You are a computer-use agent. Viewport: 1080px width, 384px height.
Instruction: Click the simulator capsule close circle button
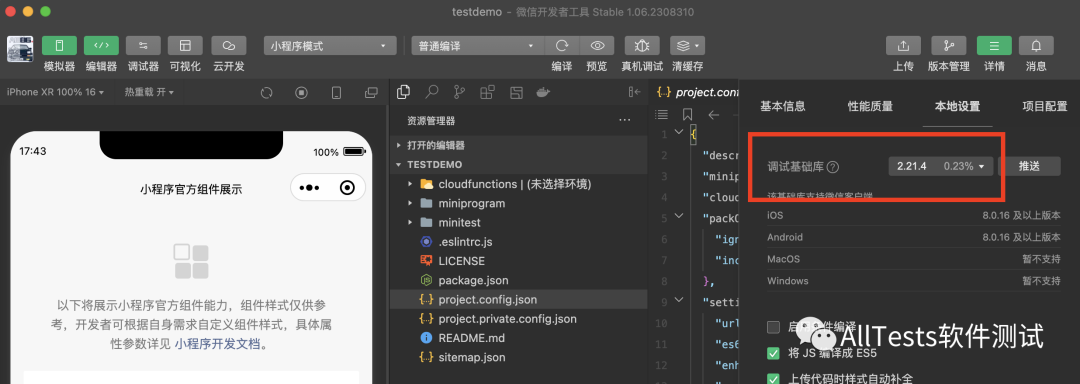click(348, 187)
